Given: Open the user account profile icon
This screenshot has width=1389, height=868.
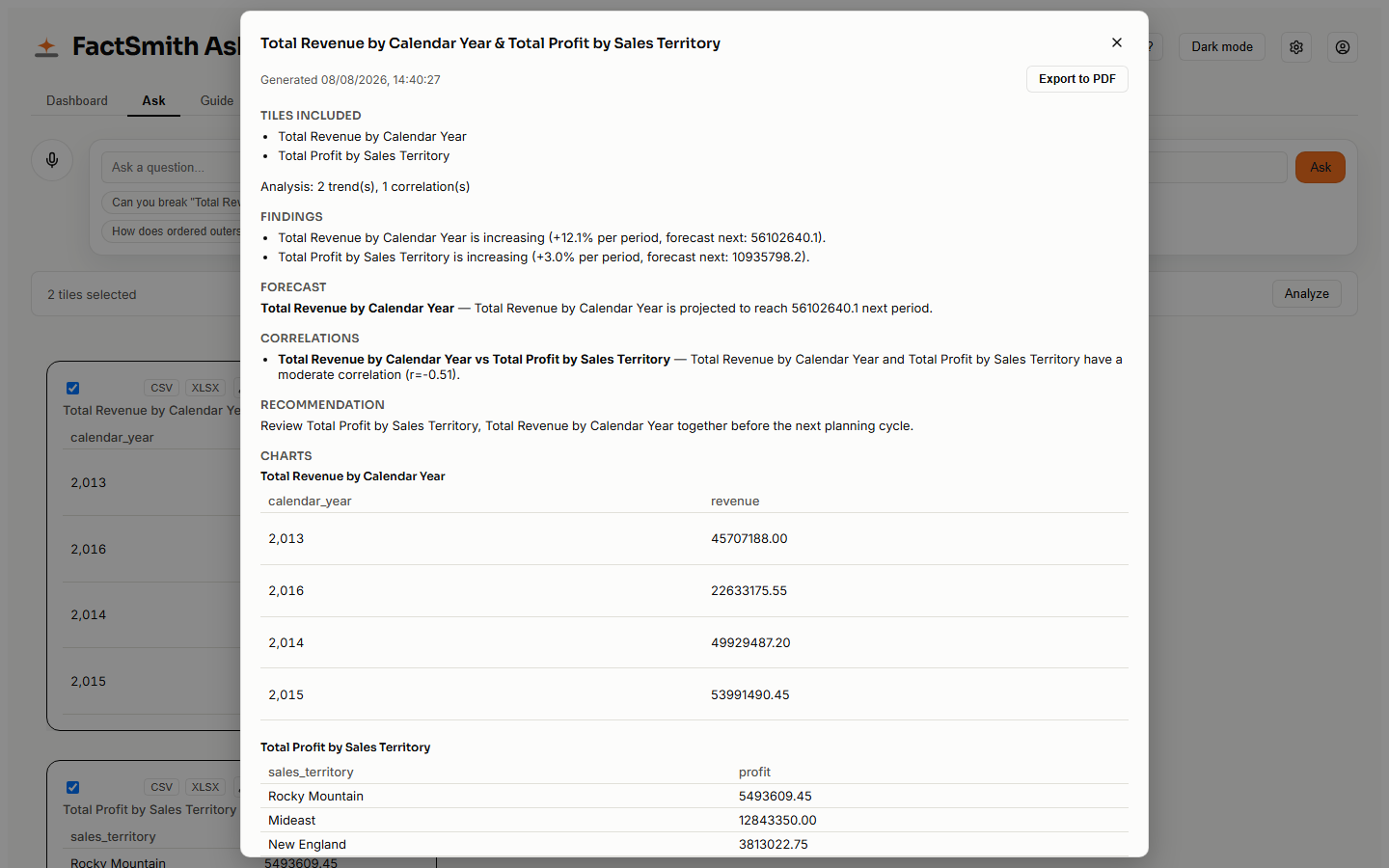Looking at the screenshot, I should coord(1343,47).
